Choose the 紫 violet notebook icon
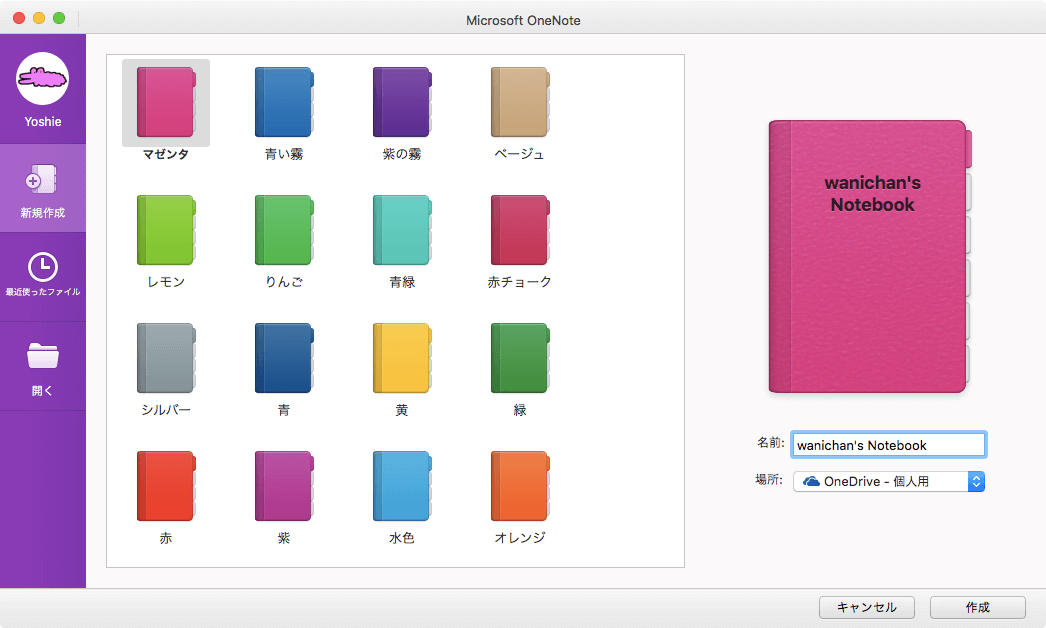Viewport: 1046px width, 628px height. [284, 487]
